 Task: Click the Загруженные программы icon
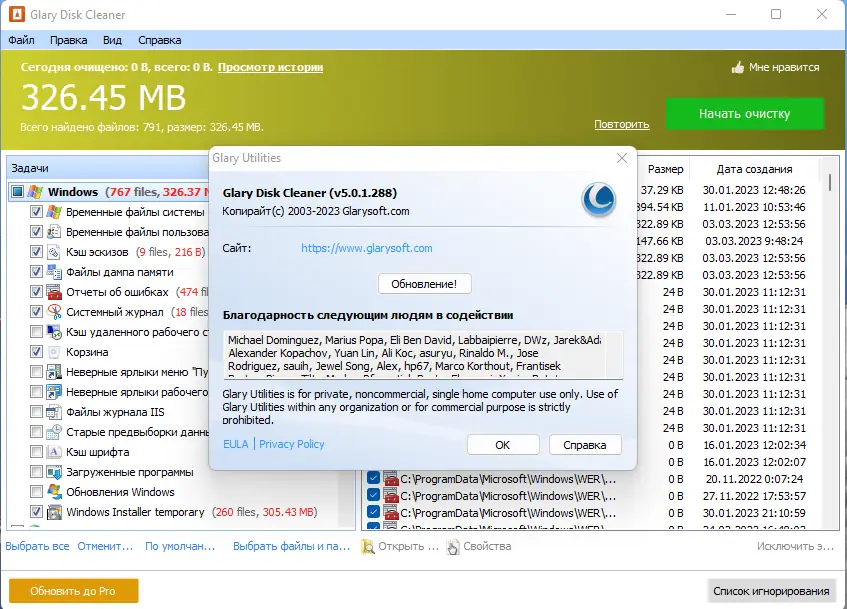[x=54, y=472]
